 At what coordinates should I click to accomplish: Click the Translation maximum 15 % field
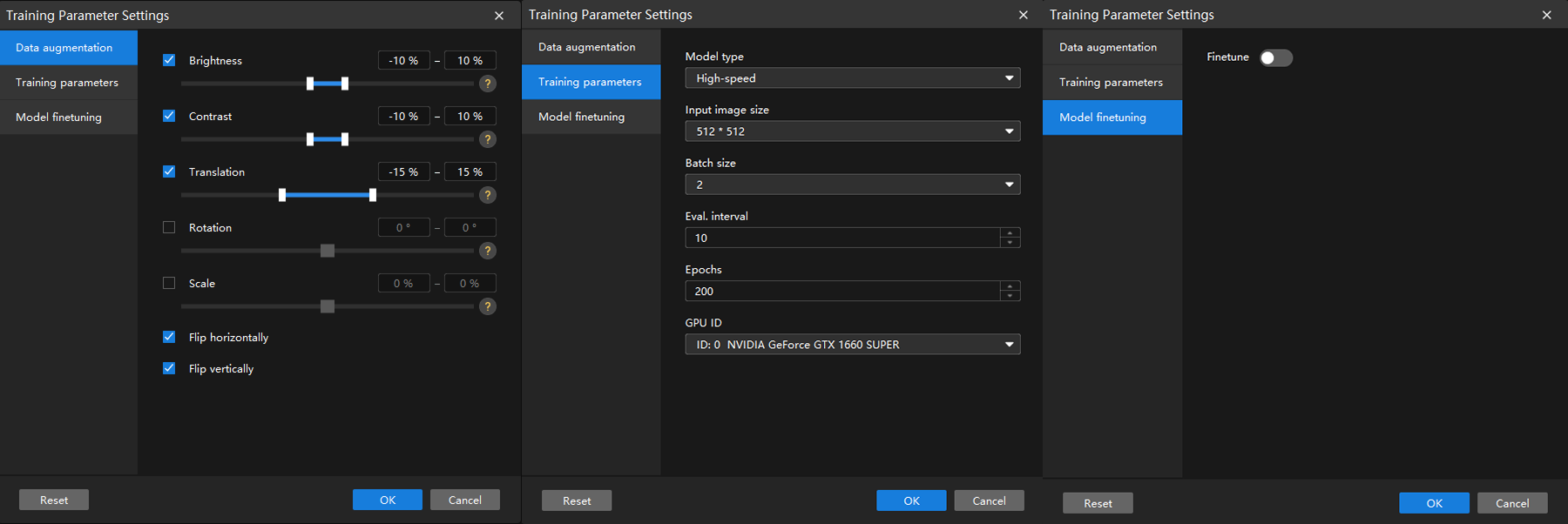tap(470, 171)
